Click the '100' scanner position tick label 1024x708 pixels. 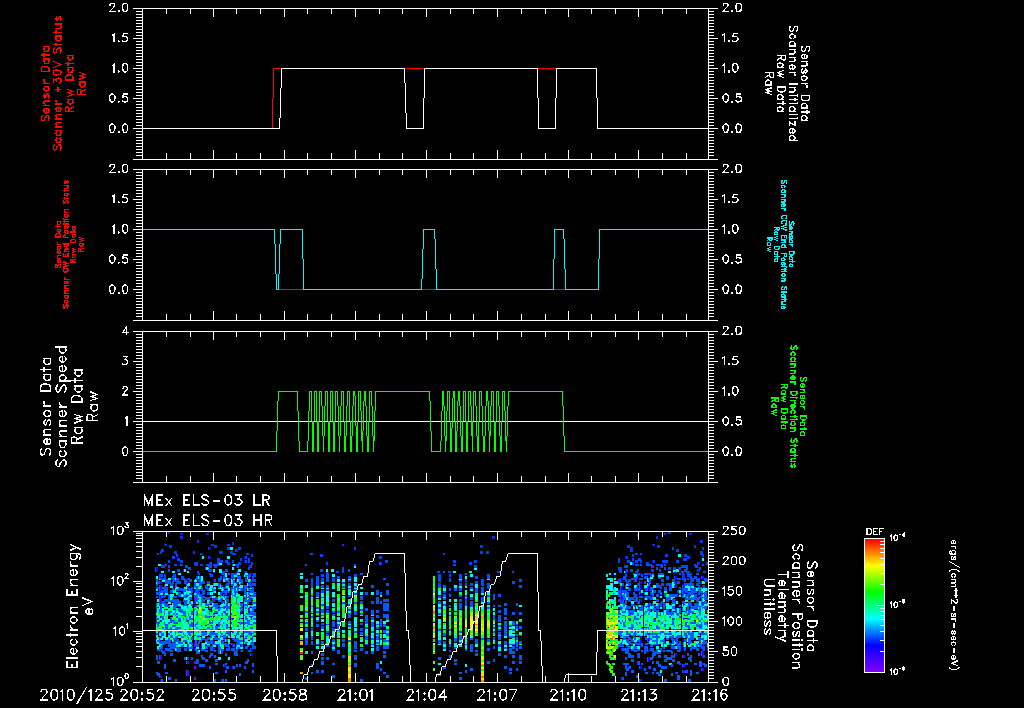click(734, 621)
